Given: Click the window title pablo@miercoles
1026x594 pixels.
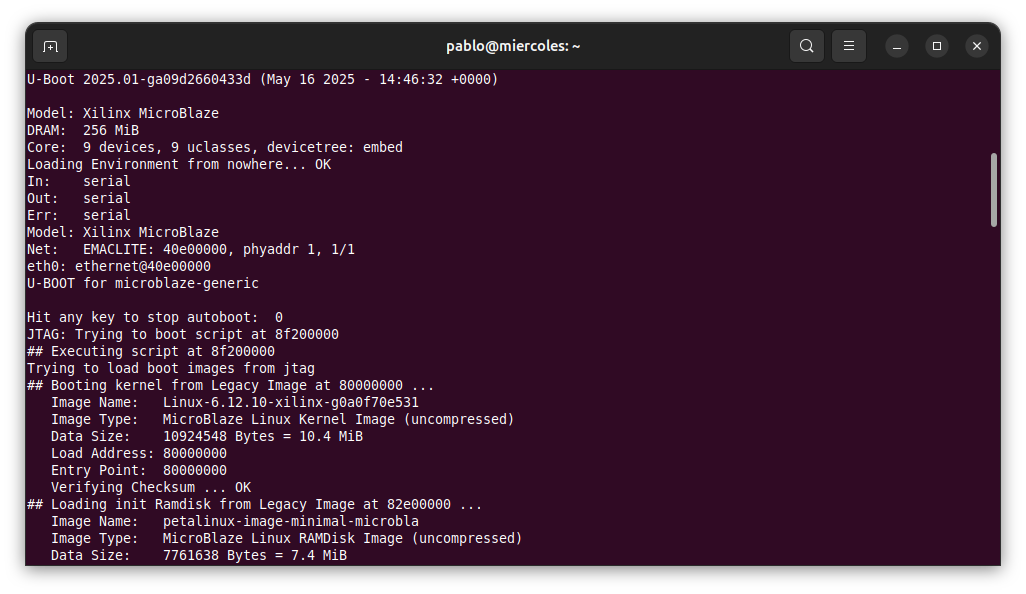Looking at the screenshot, I should (513, 46).
